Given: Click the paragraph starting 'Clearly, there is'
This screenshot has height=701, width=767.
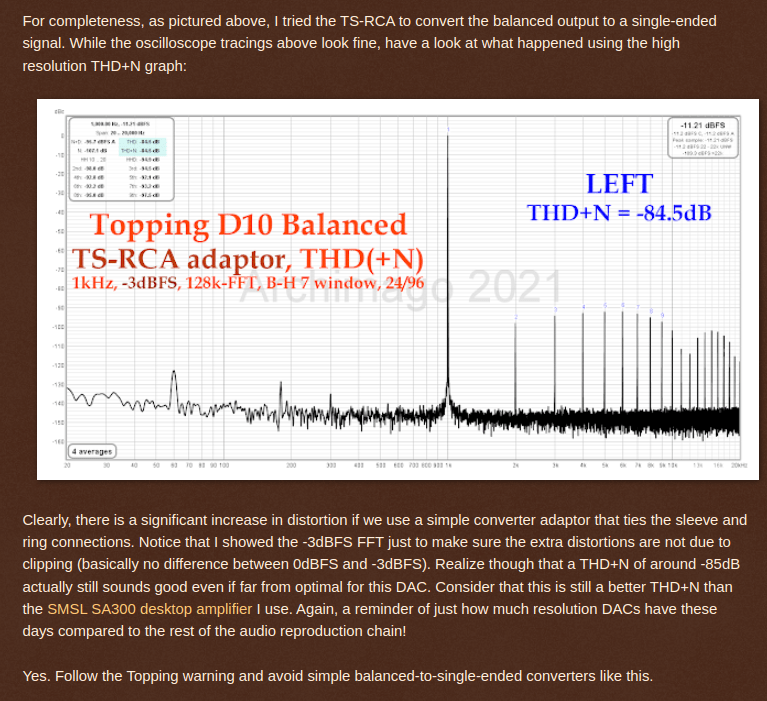Looking at the screenshot, I should (x=384, y=575).
